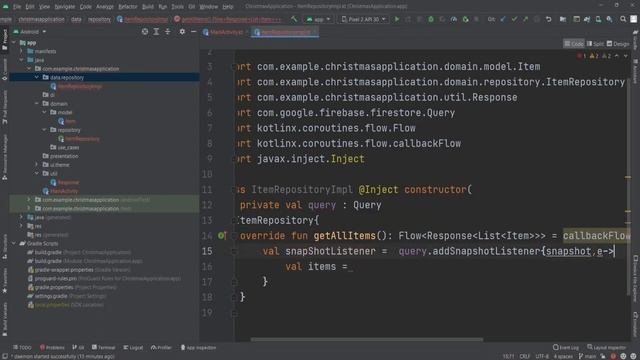The image size is (640, 360).
Task: Select the ItemRepositoryImpl.kt editor tab
Action: click(285, 32)
